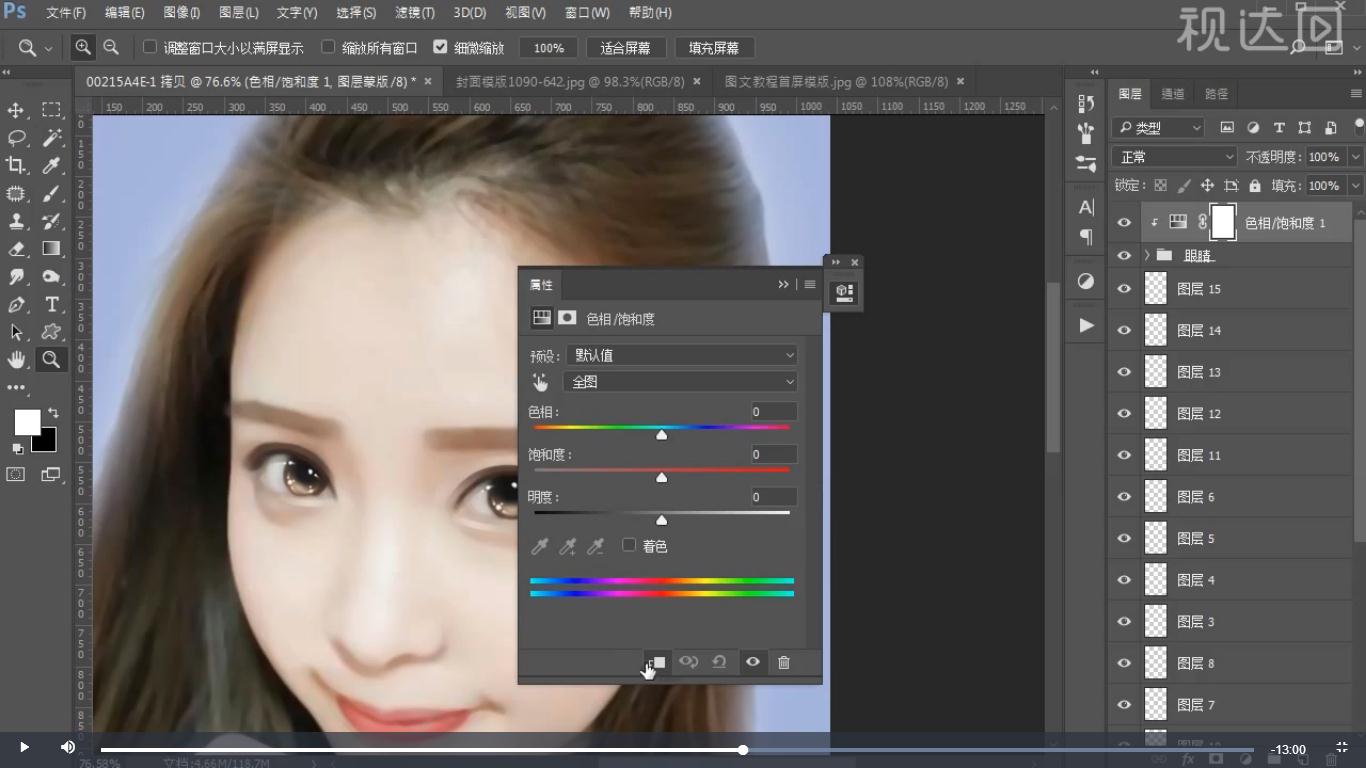Screen dimensions: 1366x768
Task: Hide layer 图层 15
Action: point(1124,289)
